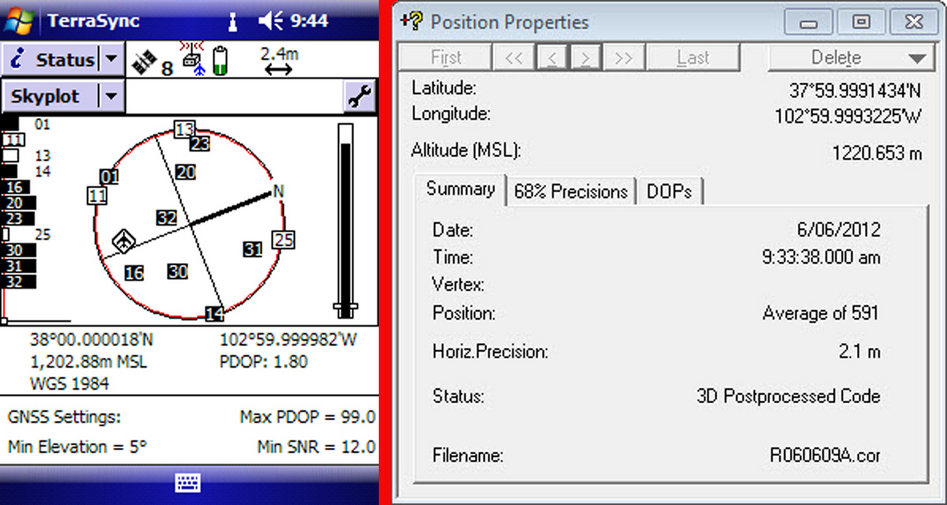
Task: Open the Windows Start flag in TerraSync
Action: point(20,19)
